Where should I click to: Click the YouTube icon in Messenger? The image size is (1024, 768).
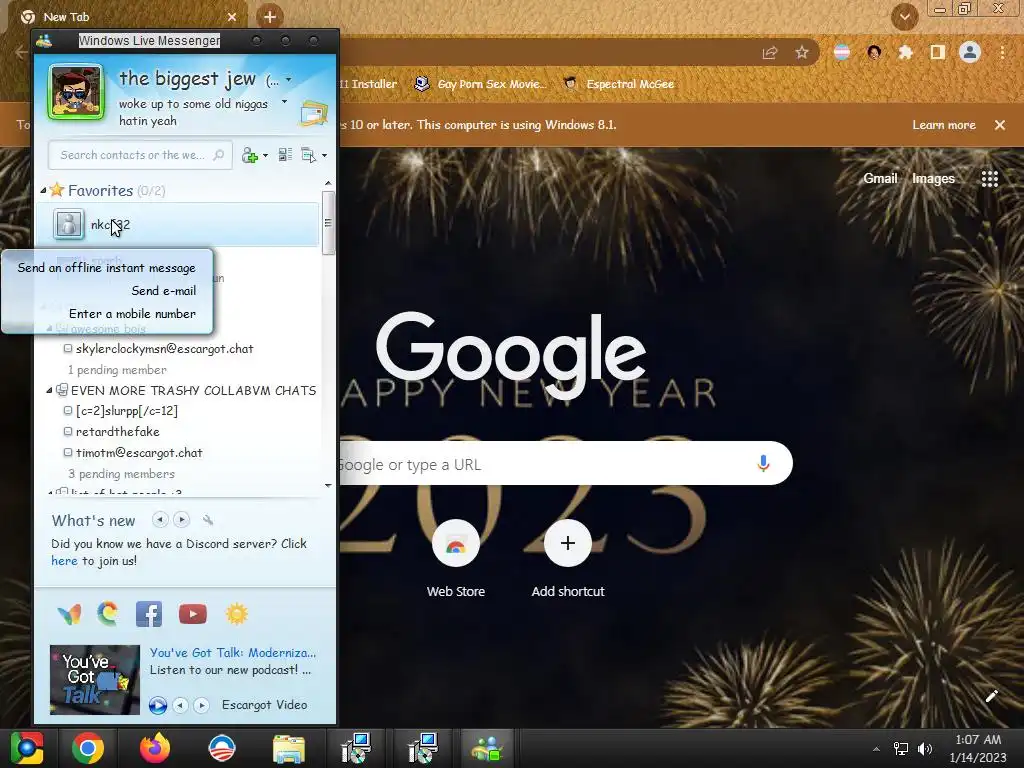coord(193,614)
